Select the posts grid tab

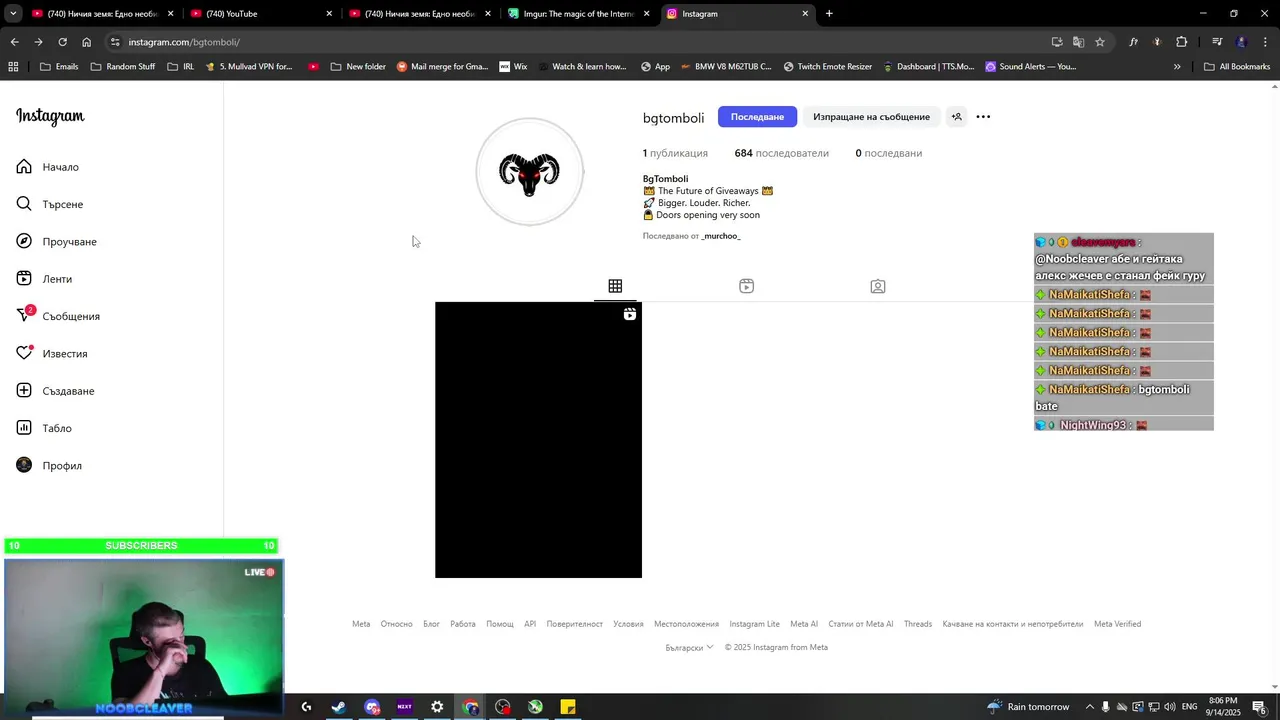tap(615, 286)
